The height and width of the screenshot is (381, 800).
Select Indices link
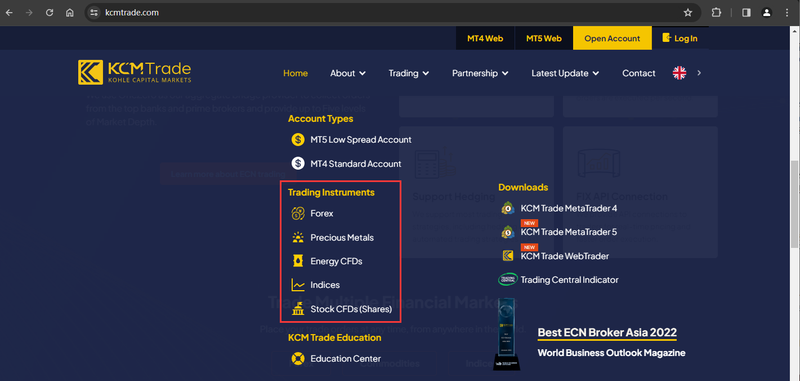[325, 285]
